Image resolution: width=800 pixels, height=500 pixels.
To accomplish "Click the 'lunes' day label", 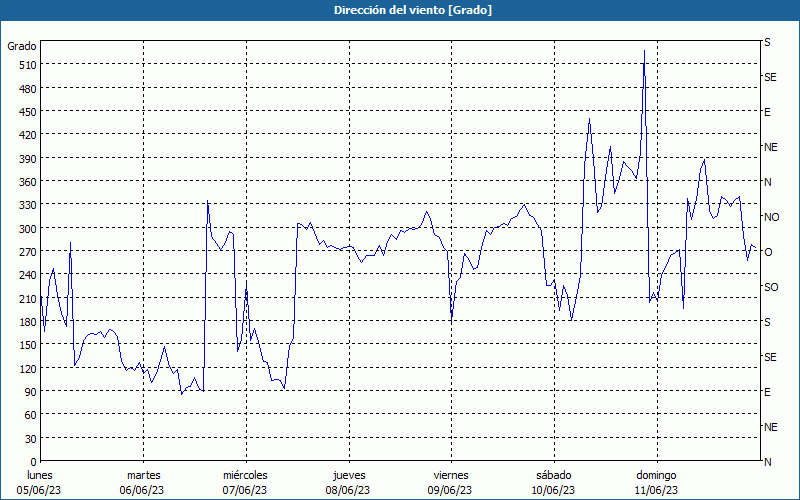I will pos(39,475).
